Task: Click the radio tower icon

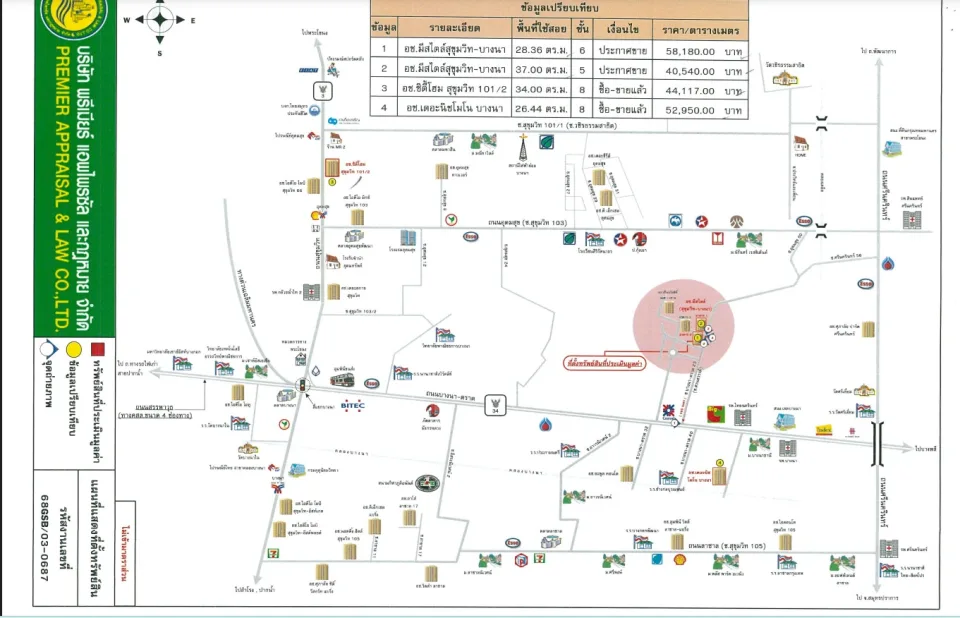Action: point(522,148)
